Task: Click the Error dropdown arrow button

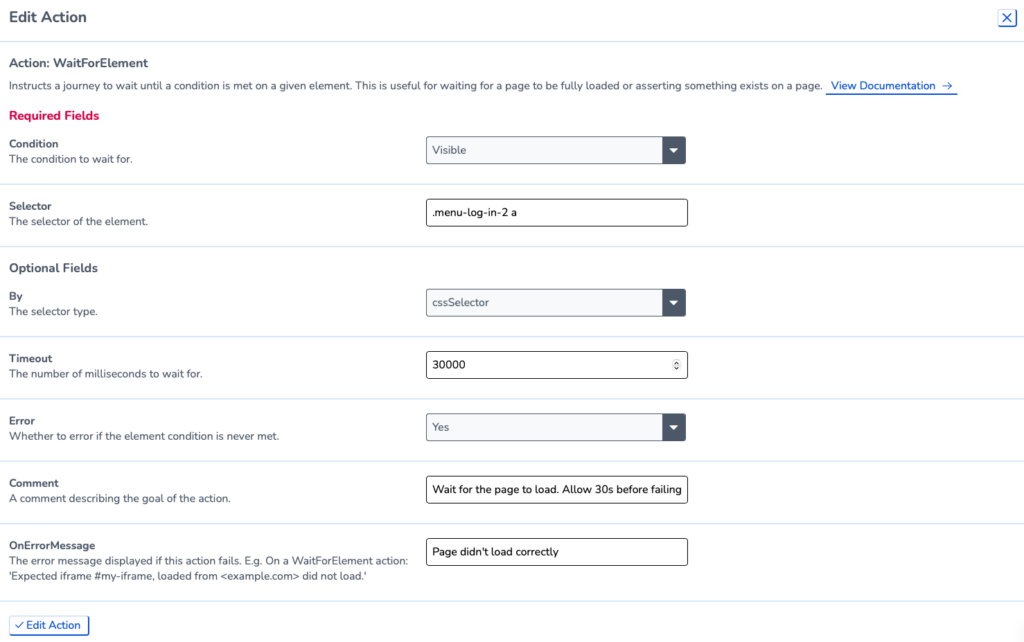Action: tap(673, 427)
